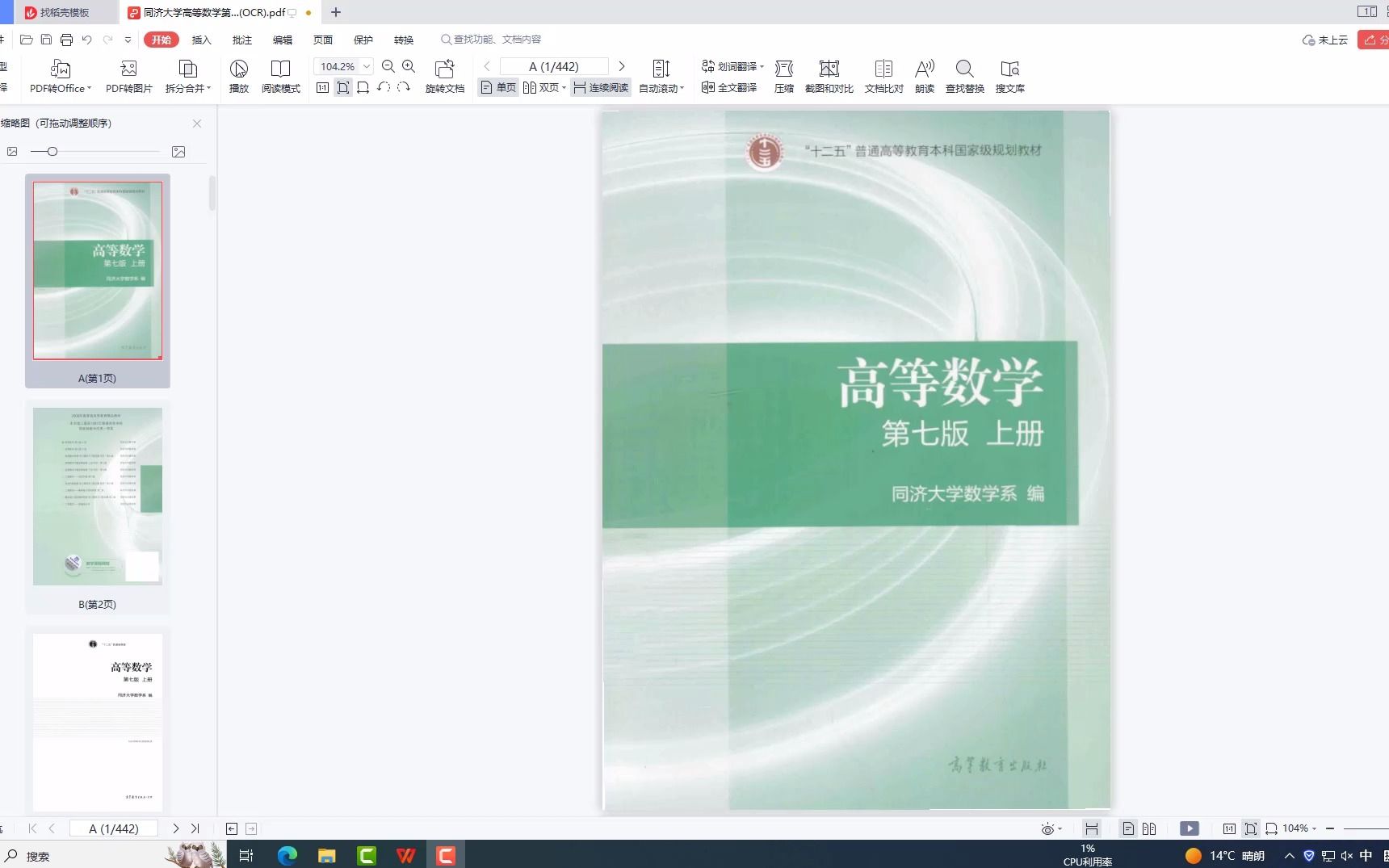Open the 104.2% zoom dropdown
Screen dimensions: 1389x868
367,66
